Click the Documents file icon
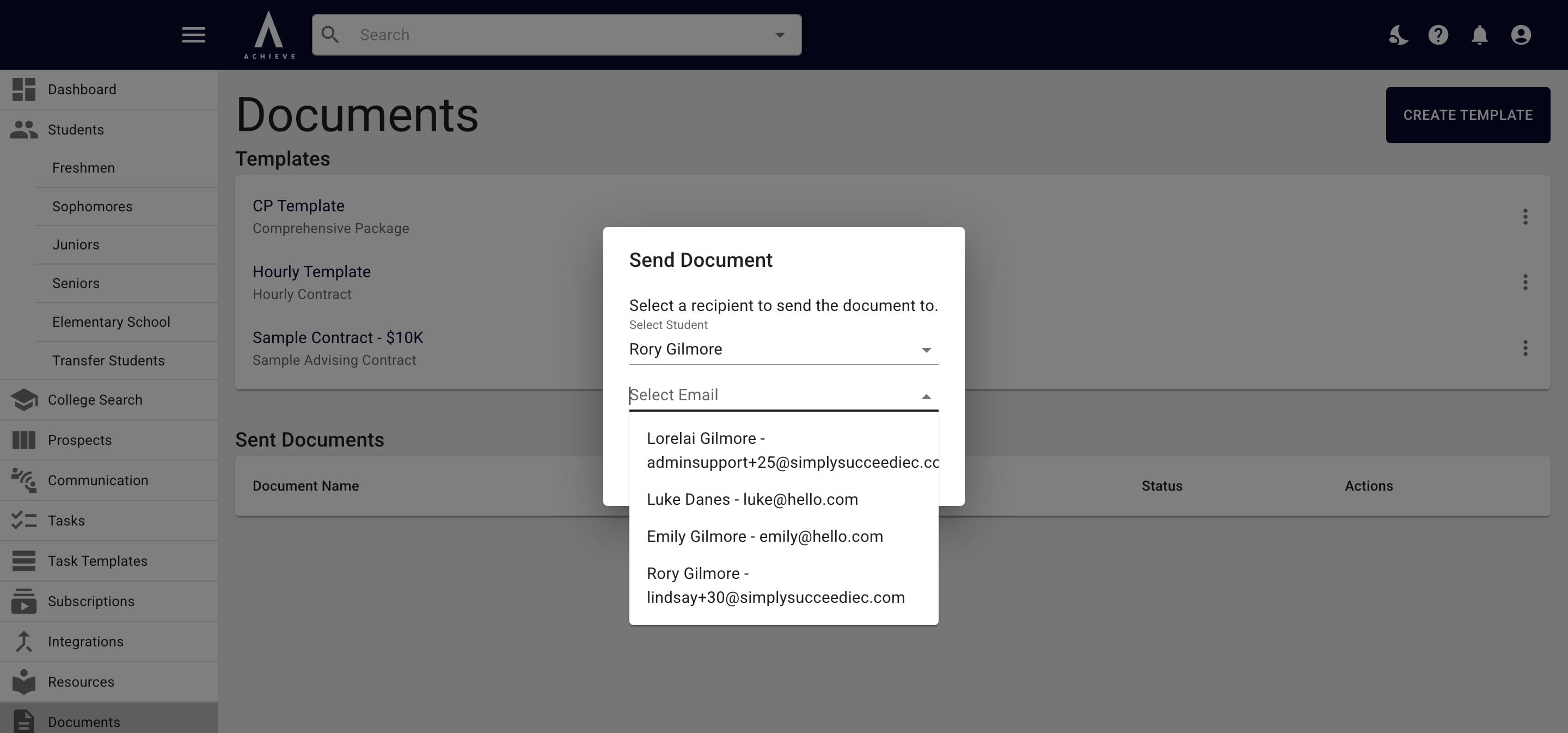Image resolution: width=1568 pixels, height=733 pixels. point(24,722)
